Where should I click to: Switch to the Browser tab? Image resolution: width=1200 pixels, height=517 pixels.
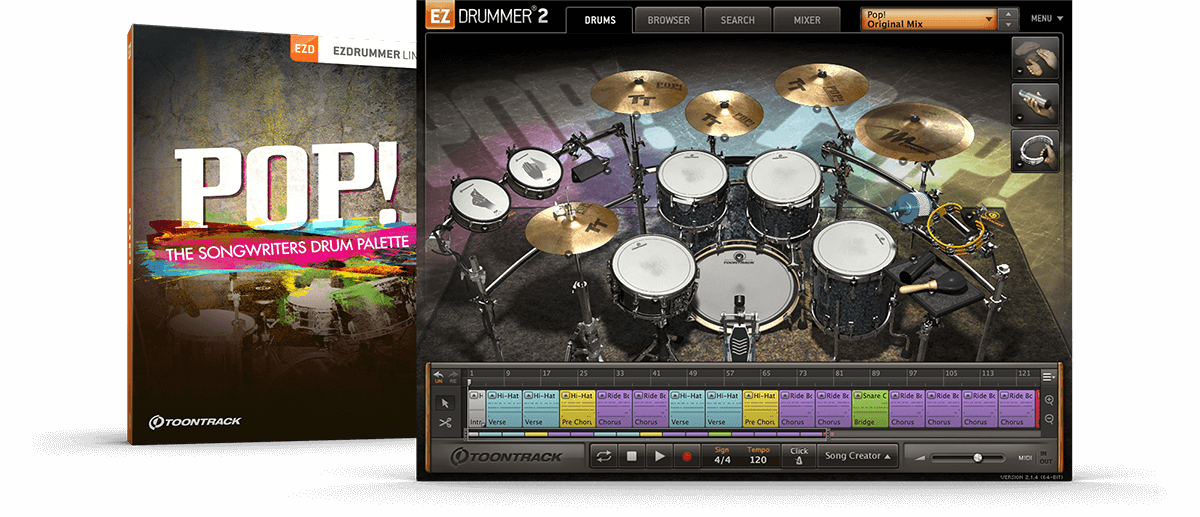pyautogui.click(x=668, y=20)
